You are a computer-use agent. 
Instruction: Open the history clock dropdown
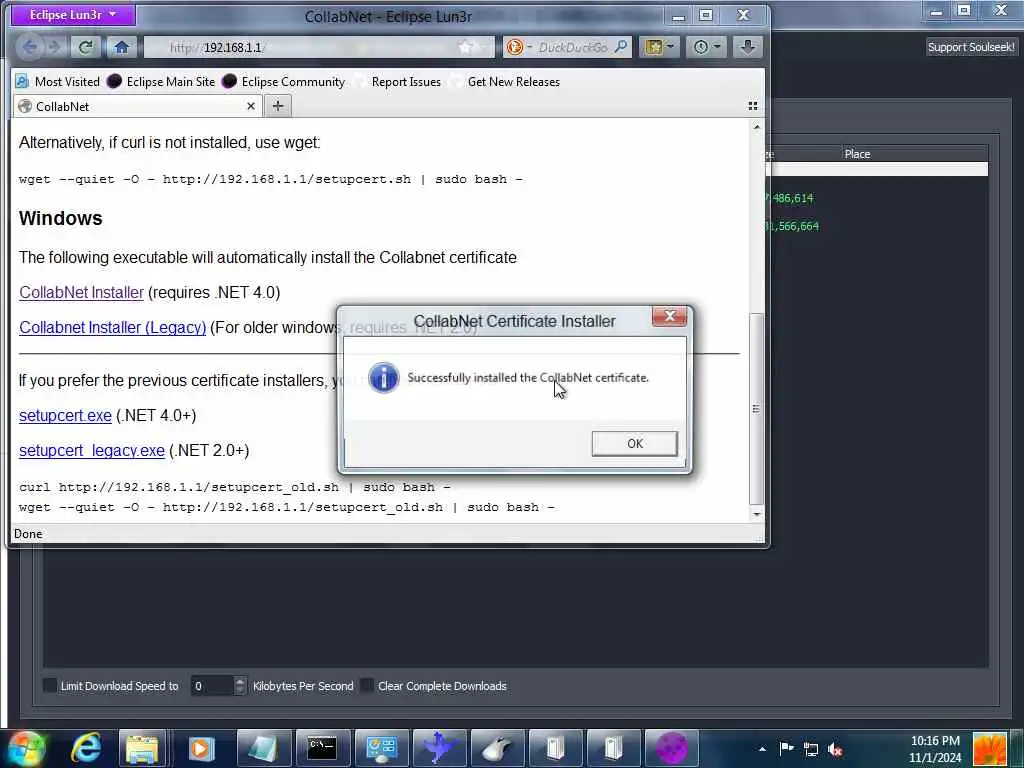706,47
